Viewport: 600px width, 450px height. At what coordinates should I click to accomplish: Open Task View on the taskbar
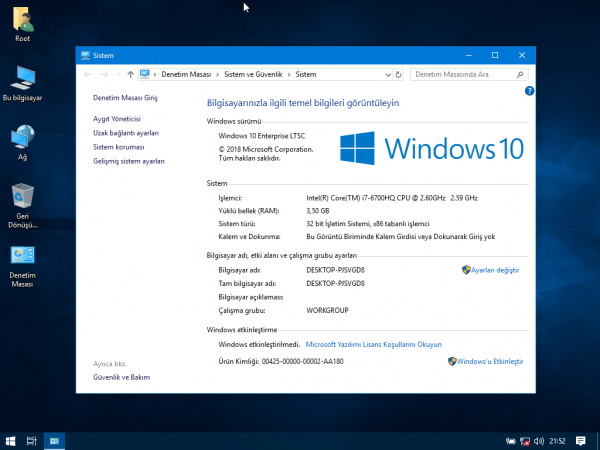[x=32, y=440]
